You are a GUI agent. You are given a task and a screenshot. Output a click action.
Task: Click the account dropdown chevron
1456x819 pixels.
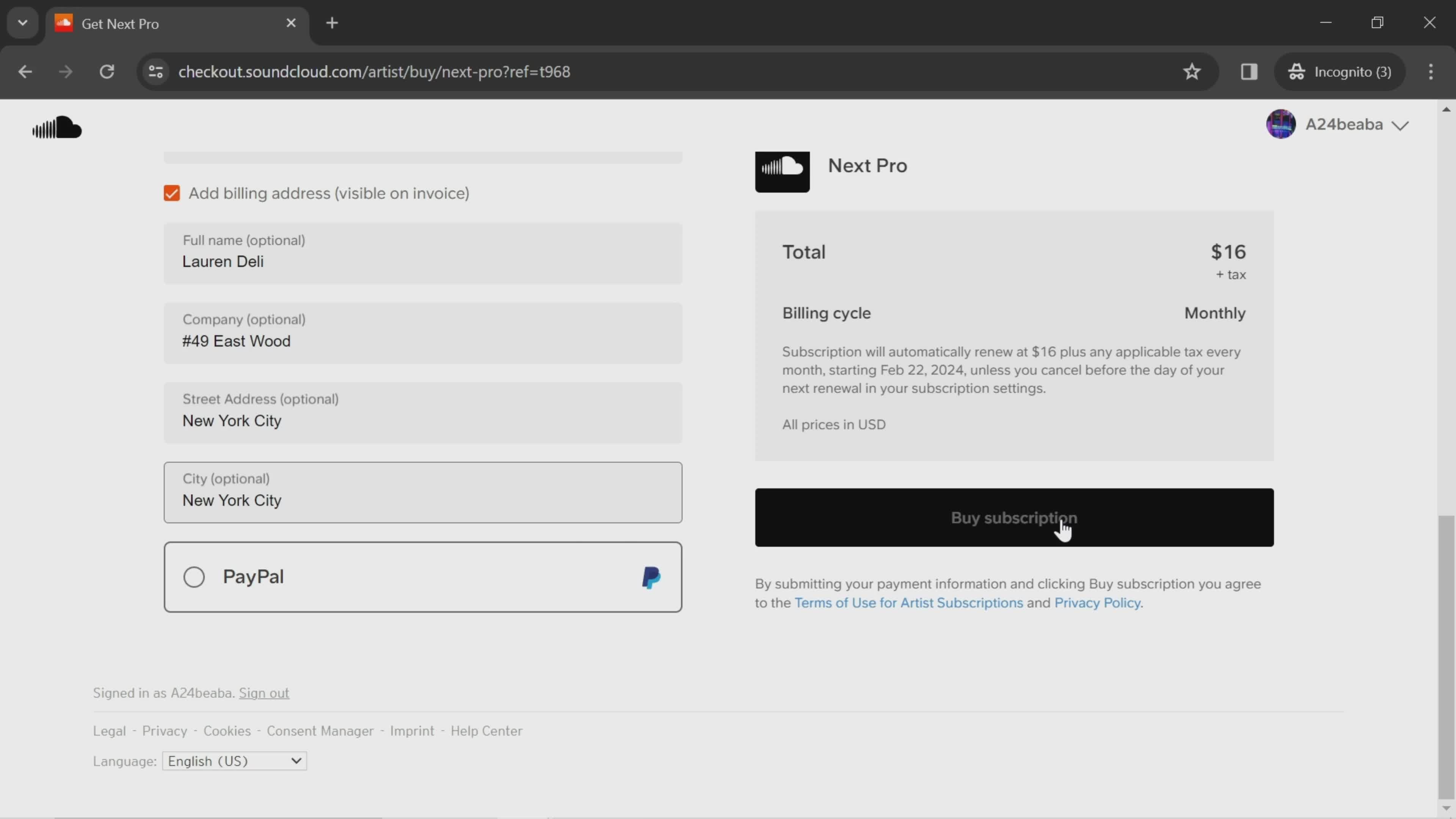coord(1404,124)
